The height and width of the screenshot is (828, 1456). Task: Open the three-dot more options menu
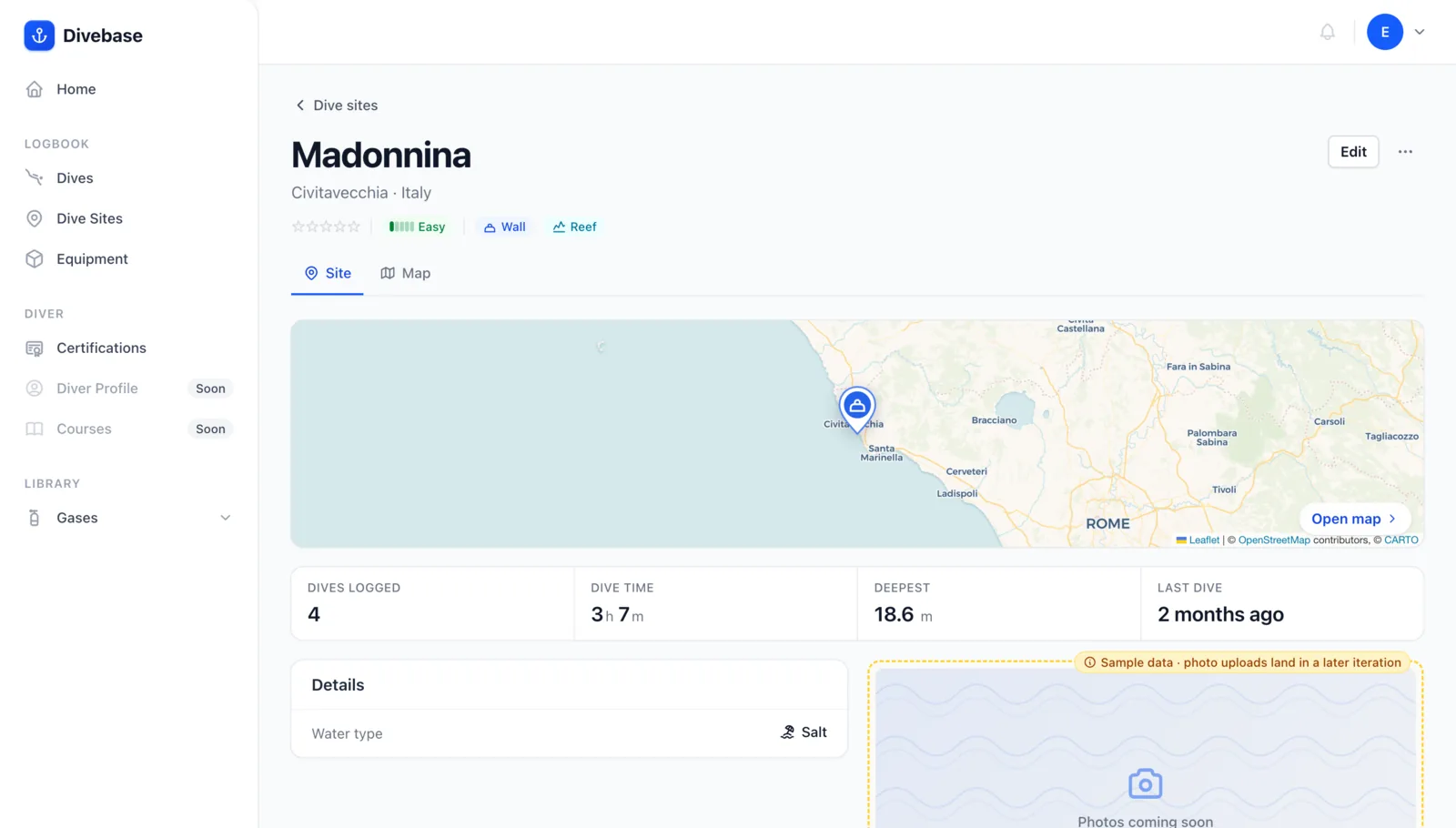pyautogui.click(x=1405, y=152)
